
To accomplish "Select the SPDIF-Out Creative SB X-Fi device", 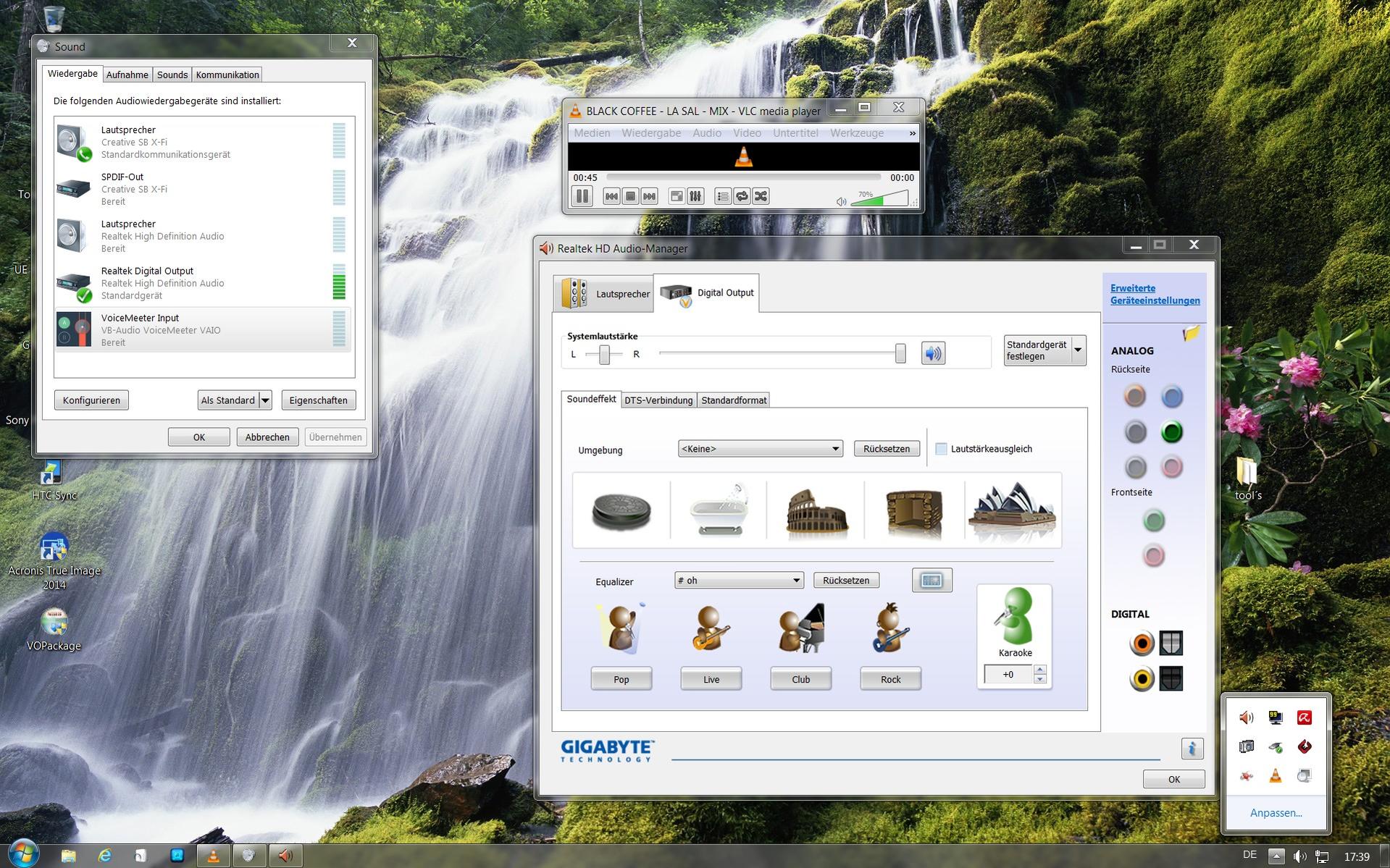I will click(x=203, y=189).
